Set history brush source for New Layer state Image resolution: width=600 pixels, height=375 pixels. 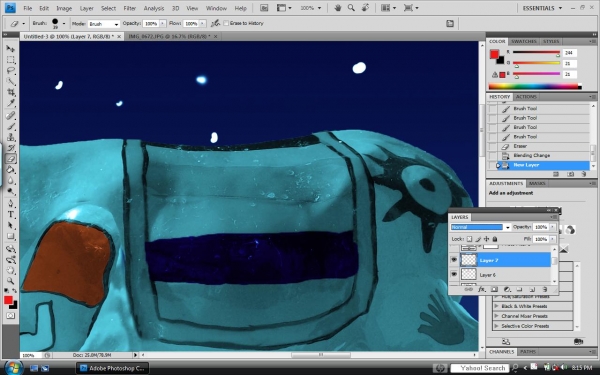(x=493, y=165)
